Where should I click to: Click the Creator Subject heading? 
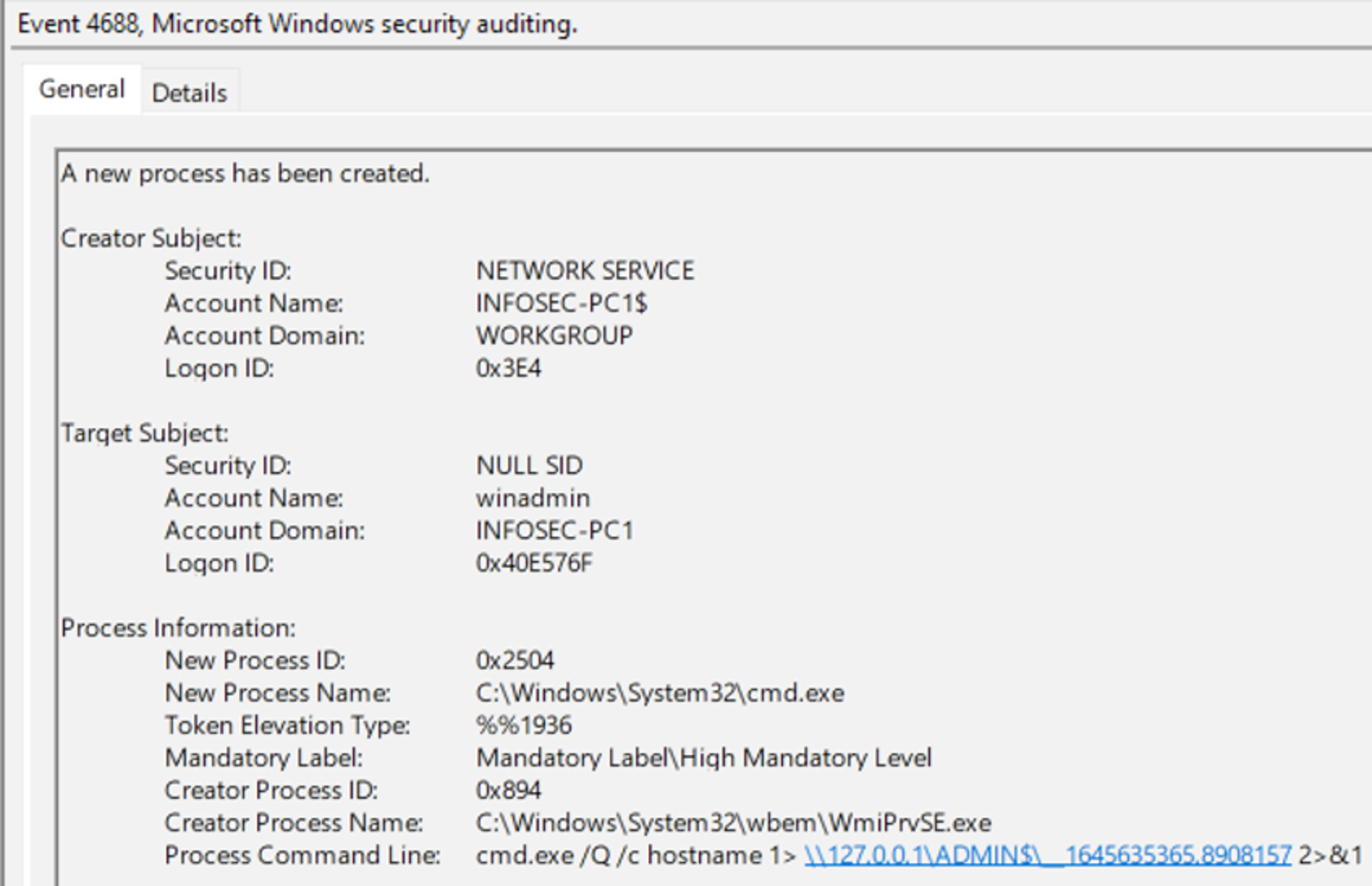151,239
